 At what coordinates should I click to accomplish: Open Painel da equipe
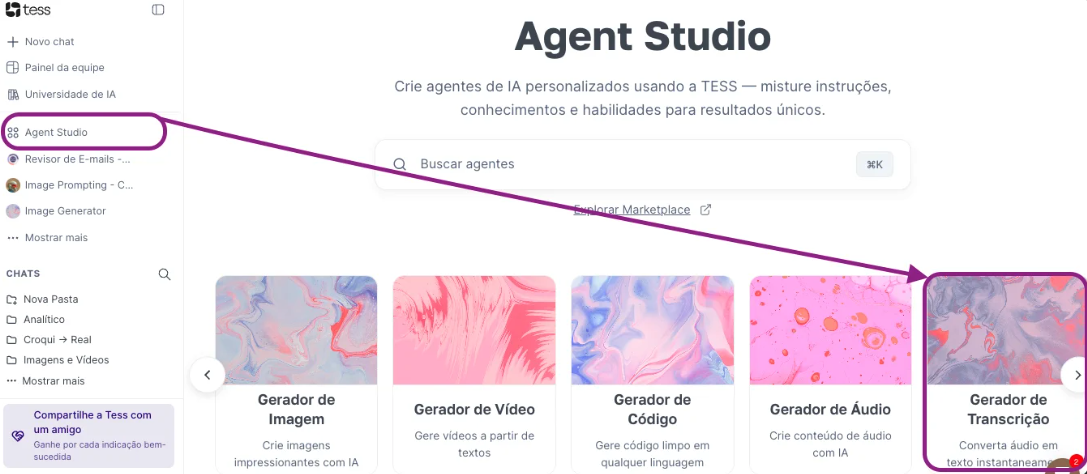(55, 67)
